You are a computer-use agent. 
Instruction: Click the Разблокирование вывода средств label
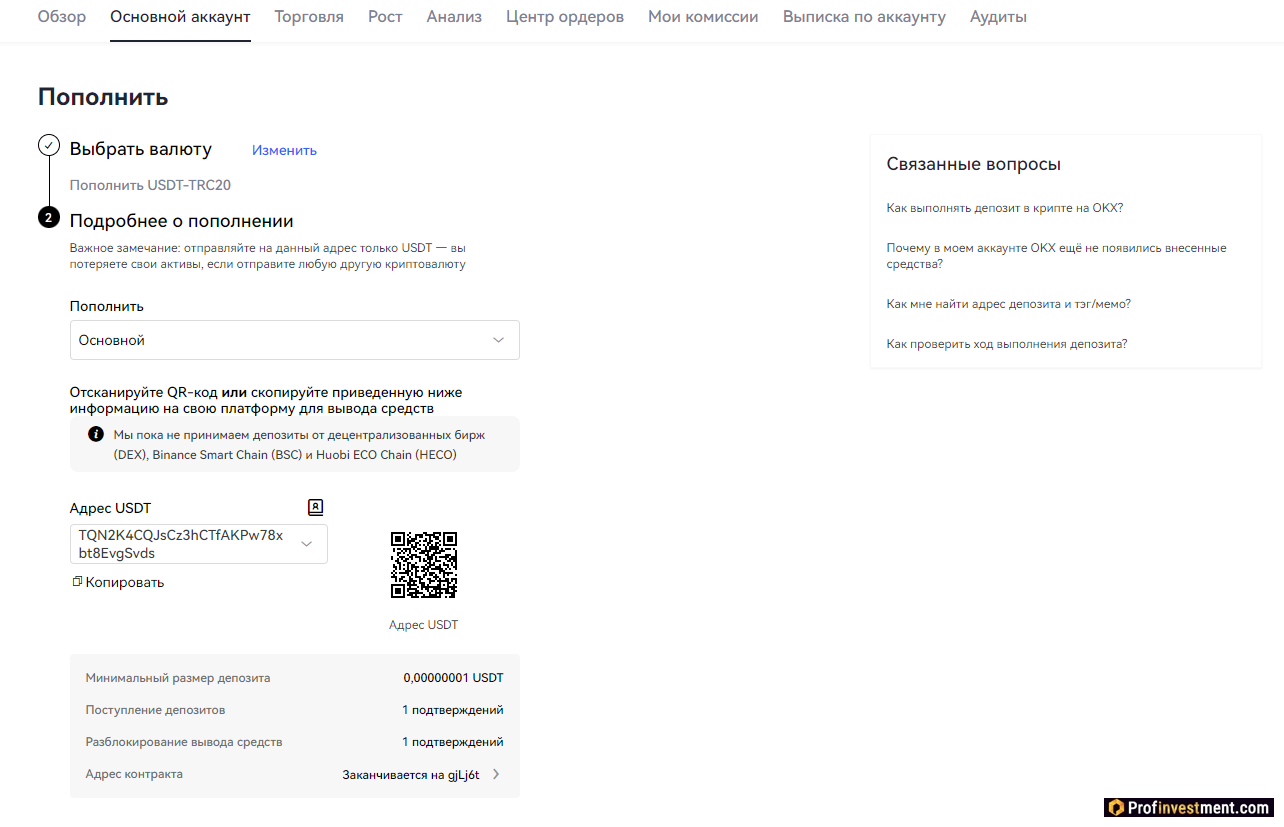click(184, 742)
